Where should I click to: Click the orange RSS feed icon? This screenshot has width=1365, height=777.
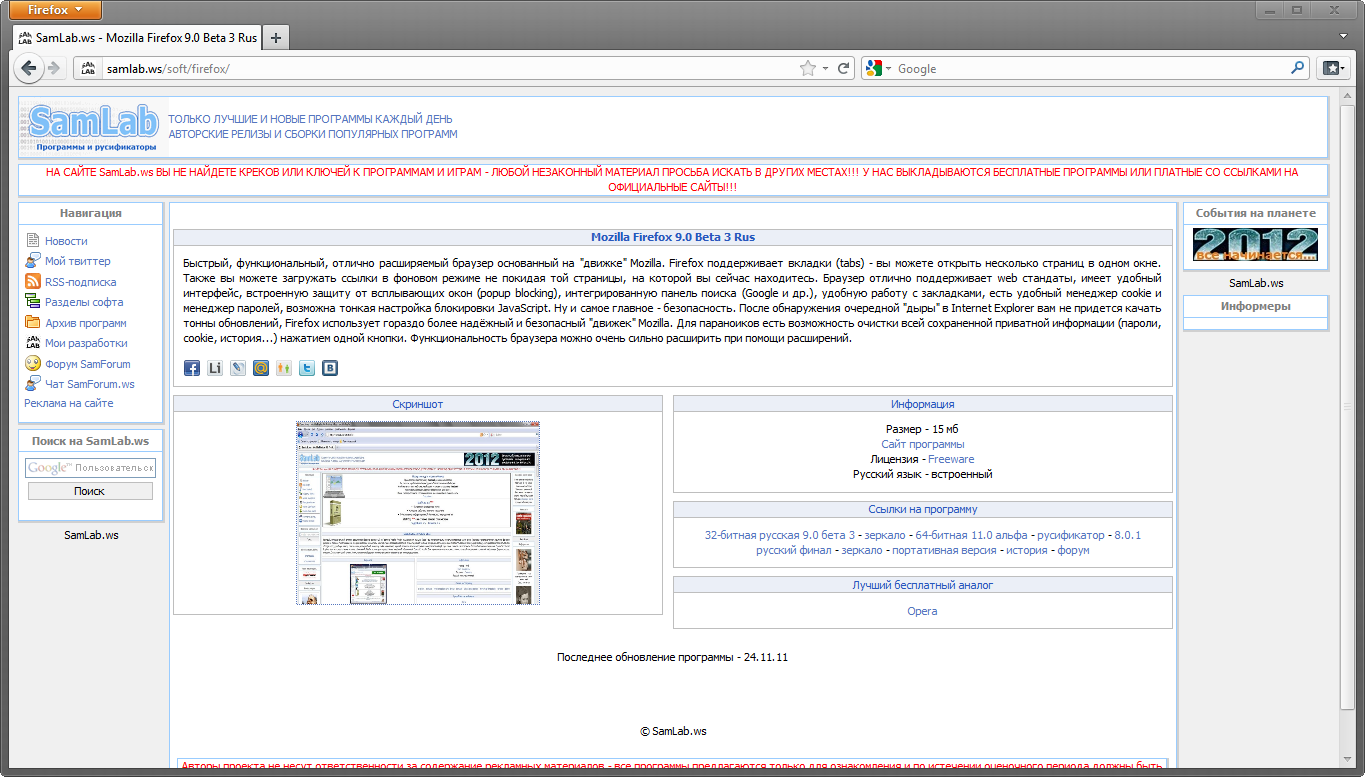[x=33, y=281]
